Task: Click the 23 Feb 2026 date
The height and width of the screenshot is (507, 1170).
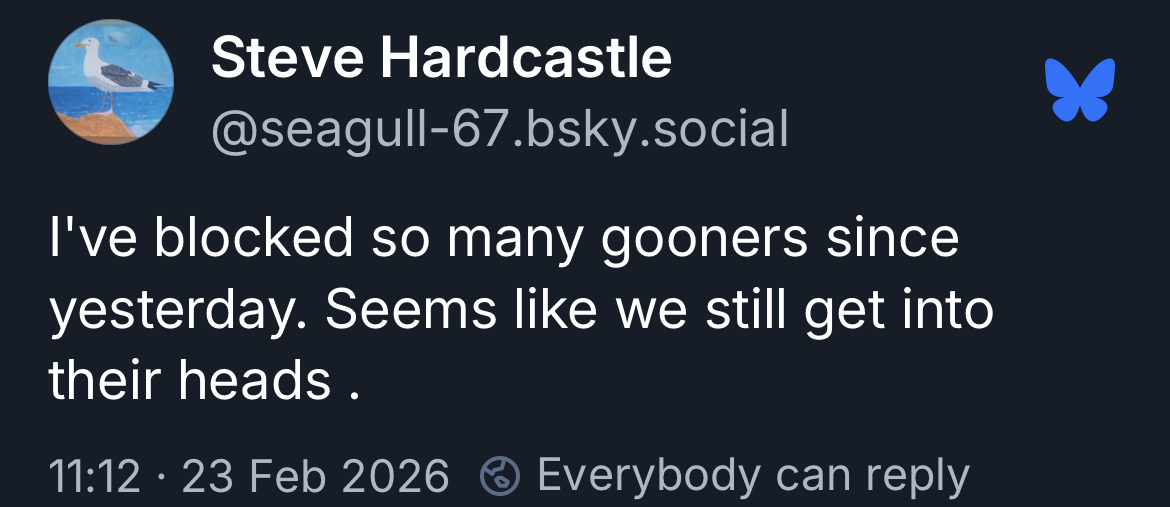Action: click(x=315, y=476)
